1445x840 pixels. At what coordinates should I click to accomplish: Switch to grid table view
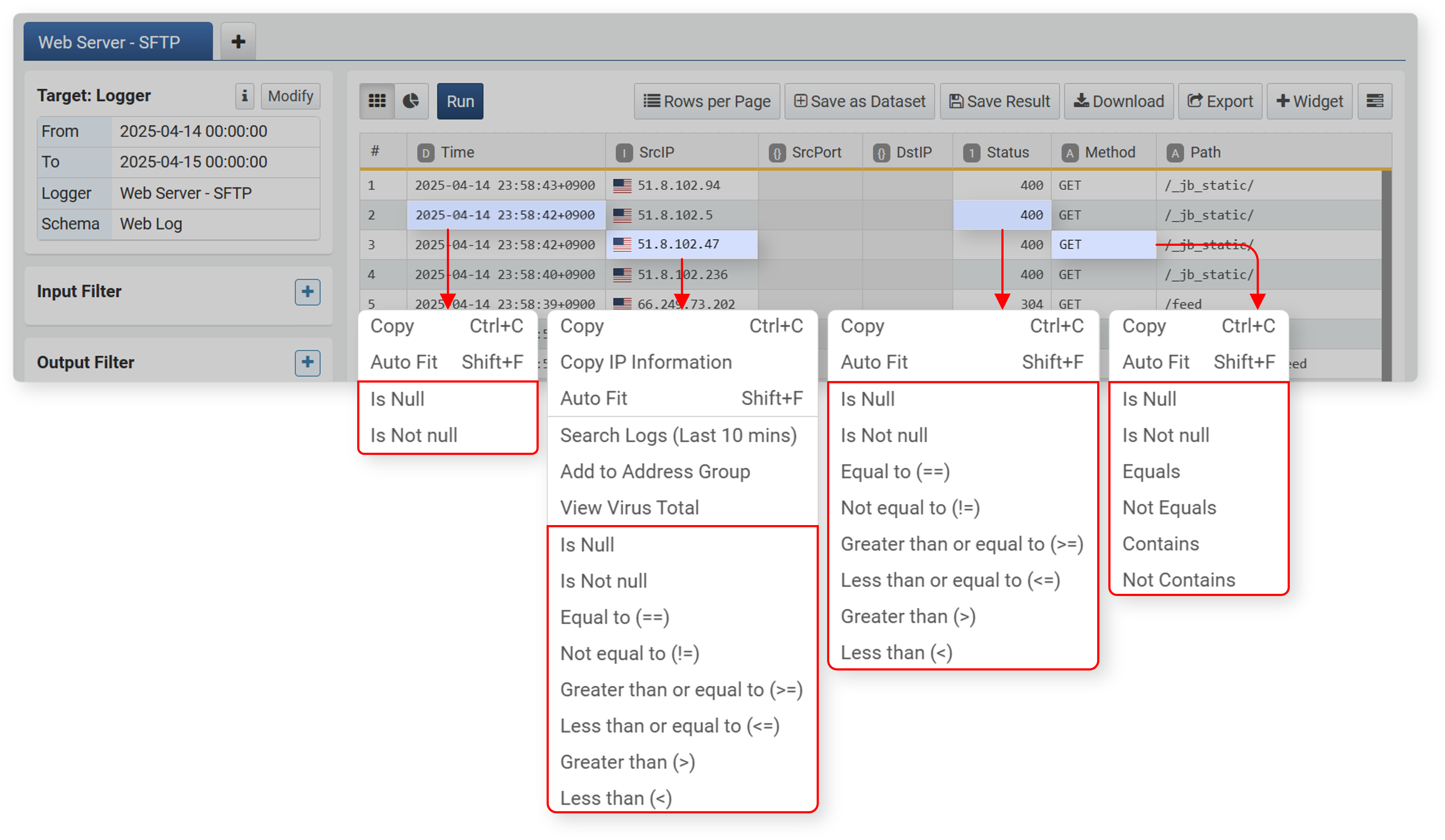377,101
